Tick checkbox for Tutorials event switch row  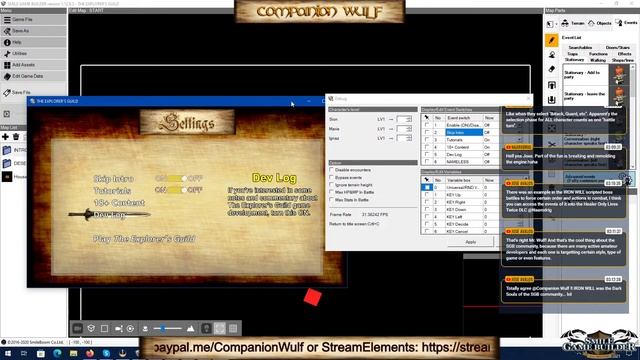pos(427,140)
